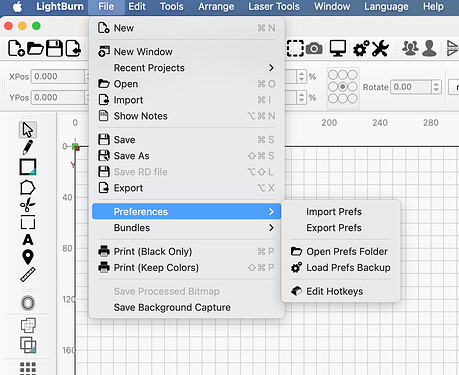Open the Laser Tools menu
This screenshot has height=375, width=459.
(274, 7)
